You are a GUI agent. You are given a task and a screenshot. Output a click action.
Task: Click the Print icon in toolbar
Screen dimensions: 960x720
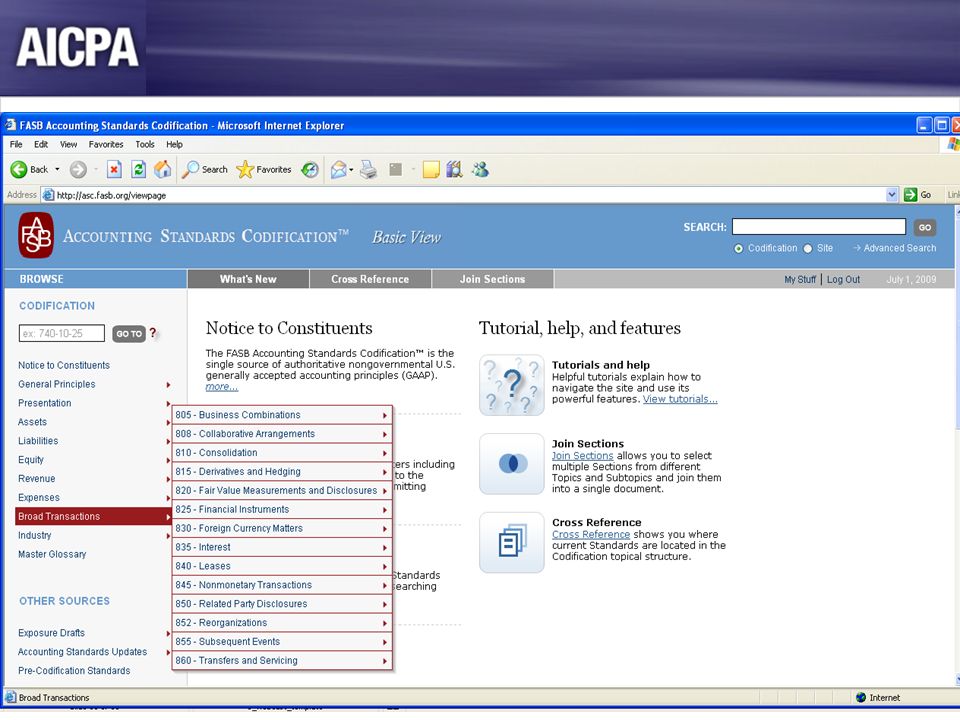(x=368, y=170)
